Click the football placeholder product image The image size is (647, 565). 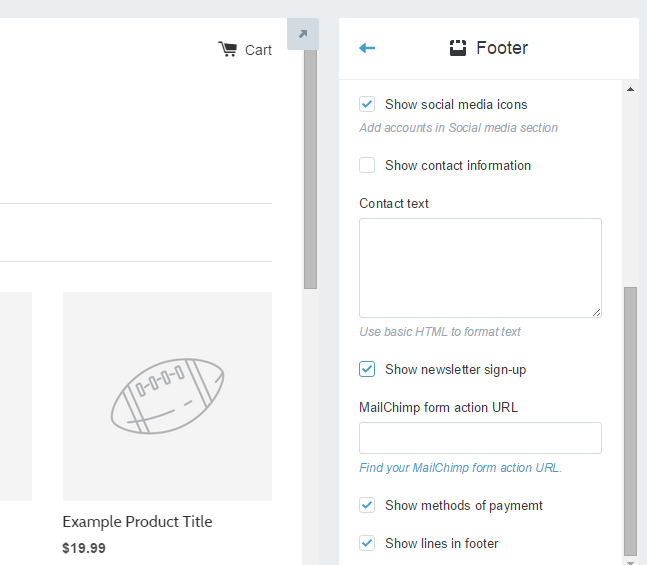pos(168,396)
